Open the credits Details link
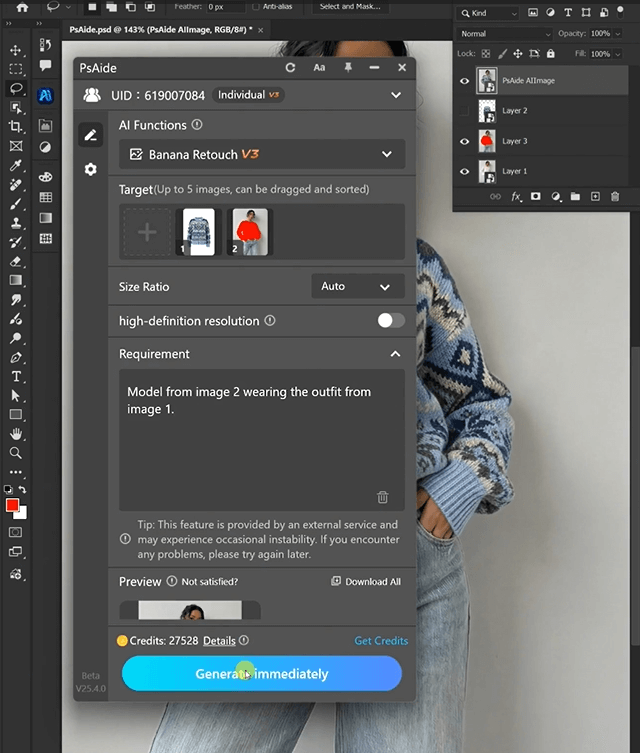The height and width of the screenshot is (753, 640). (x=219, y=641)
